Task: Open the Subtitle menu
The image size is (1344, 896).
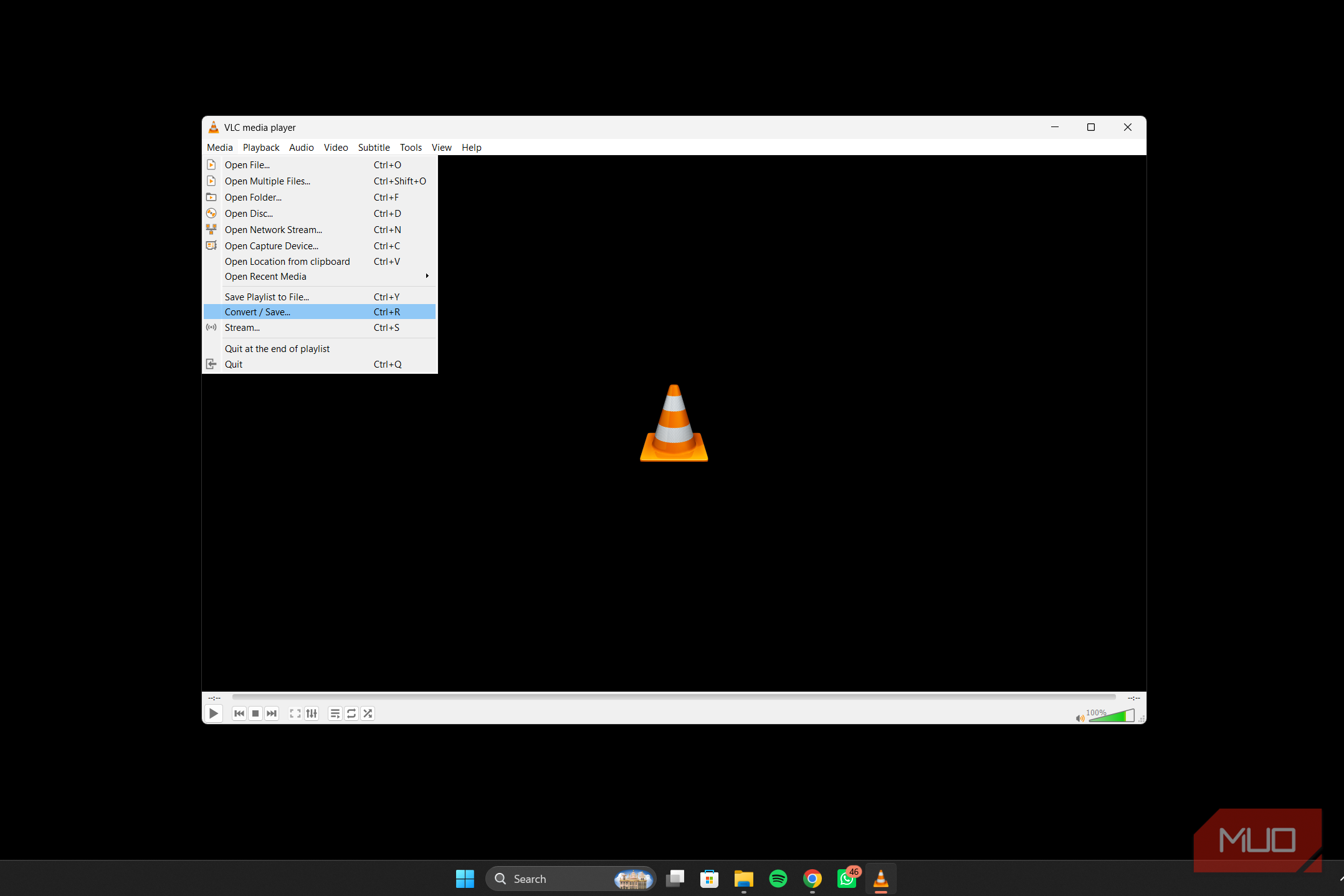Action: click(374, 148)
